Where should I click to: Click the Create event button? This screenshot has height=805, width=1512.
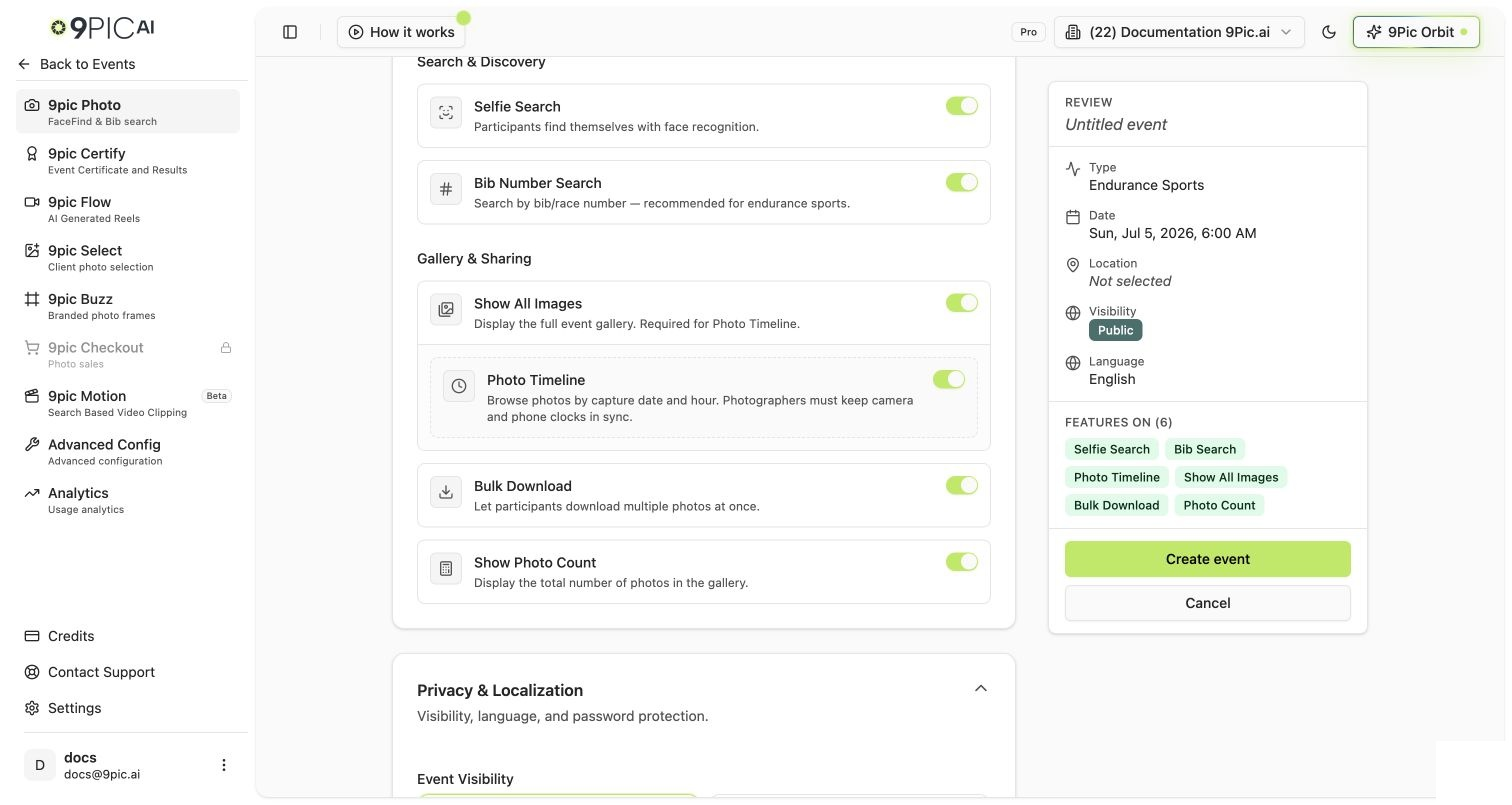pos(1208,559)
